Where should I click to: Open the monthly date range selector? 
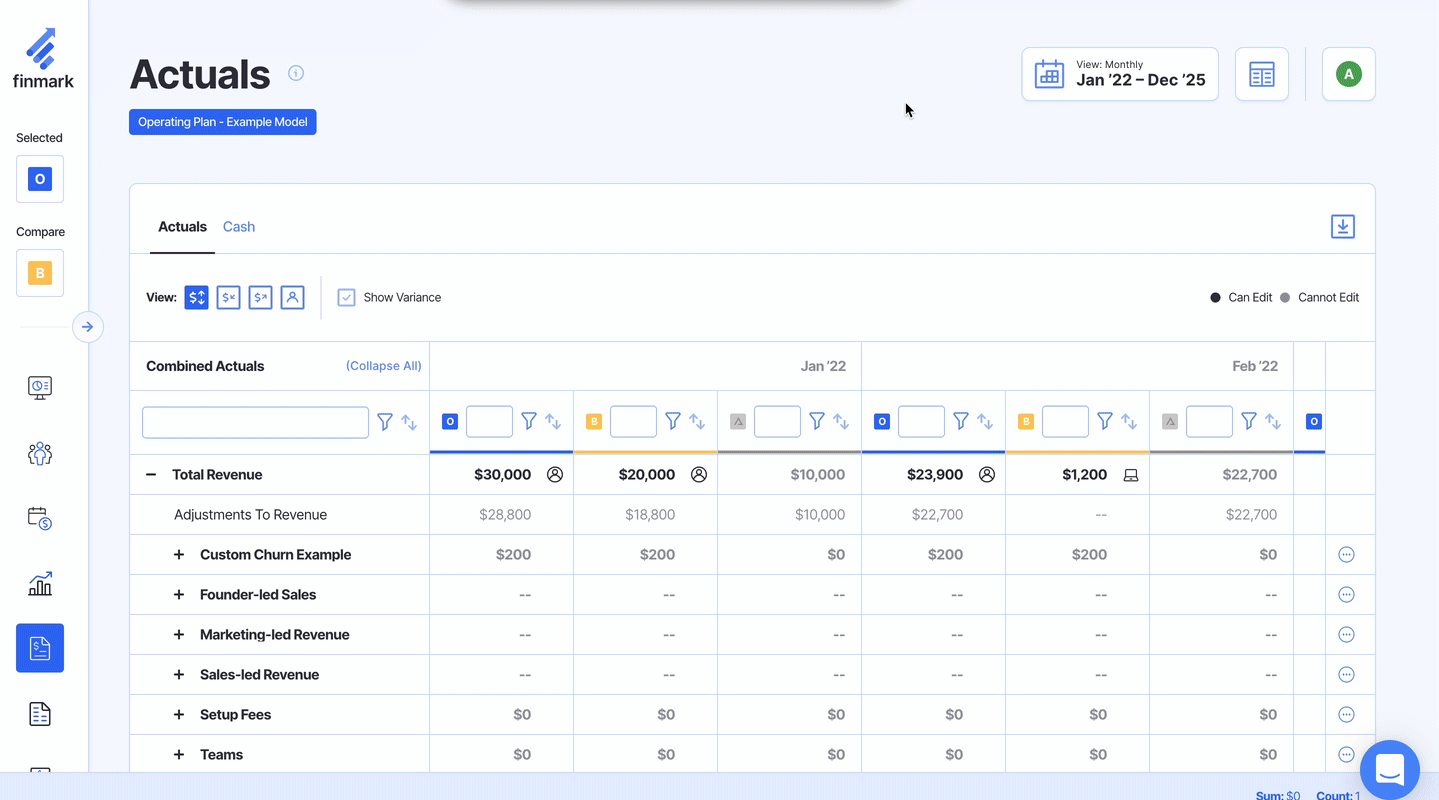(1119, 74)
